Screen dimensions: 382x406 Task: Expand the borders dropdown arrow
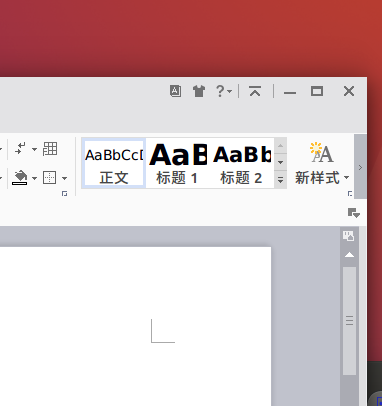[x=64, y=178]
